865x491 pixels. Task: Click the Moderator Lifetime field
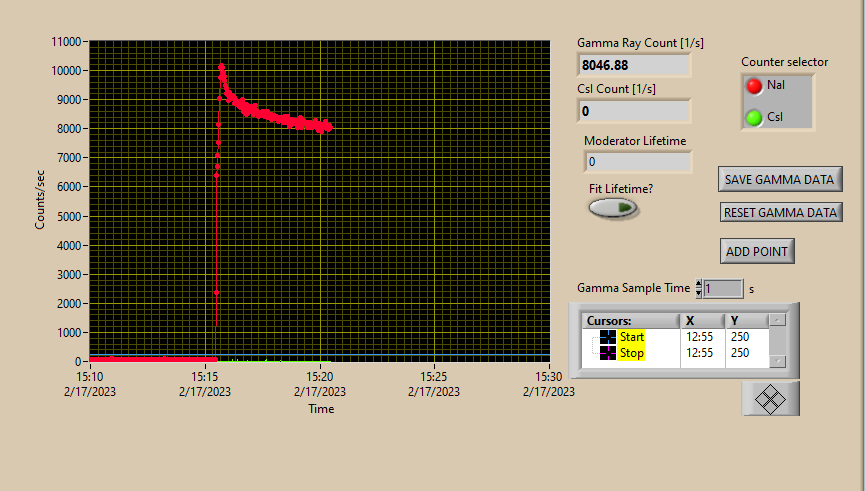pos(638,162)
